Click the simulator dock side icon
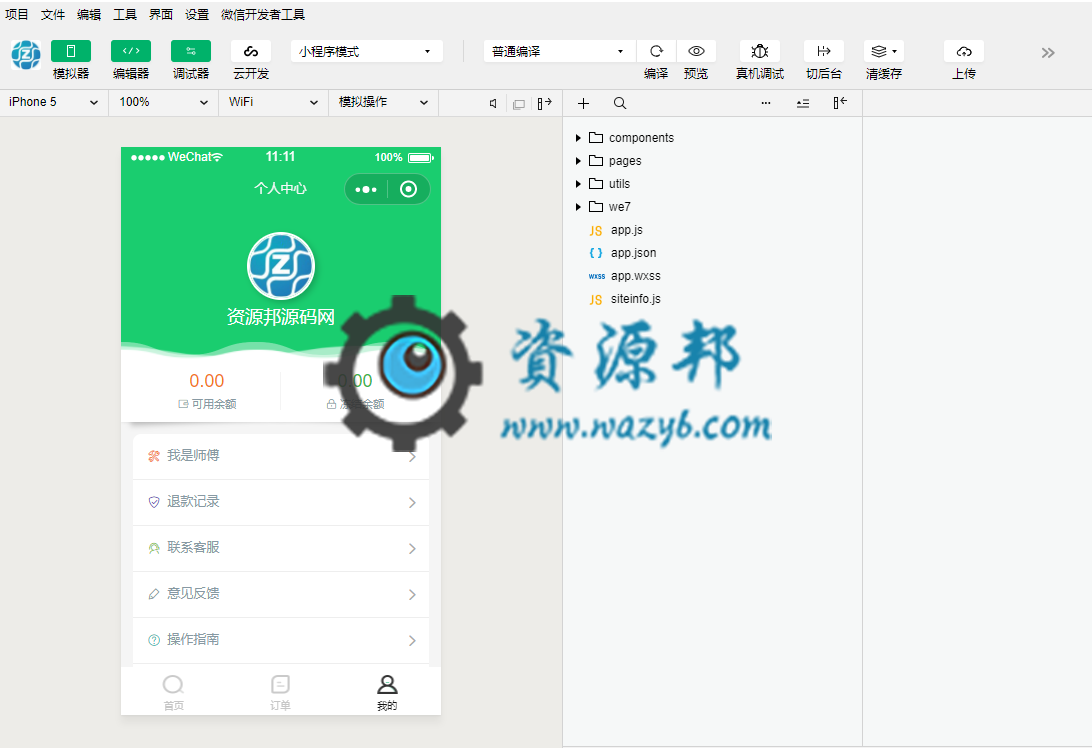Viewport: 1092px width, 748px height. pos(545,104)
